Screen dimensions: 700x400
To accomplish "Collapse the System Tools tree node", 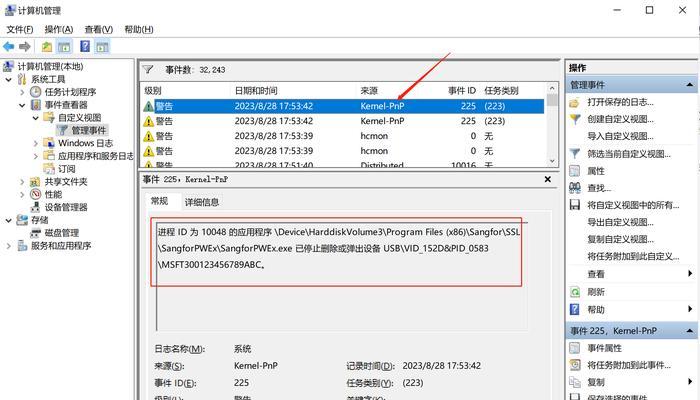I will 8,79.
